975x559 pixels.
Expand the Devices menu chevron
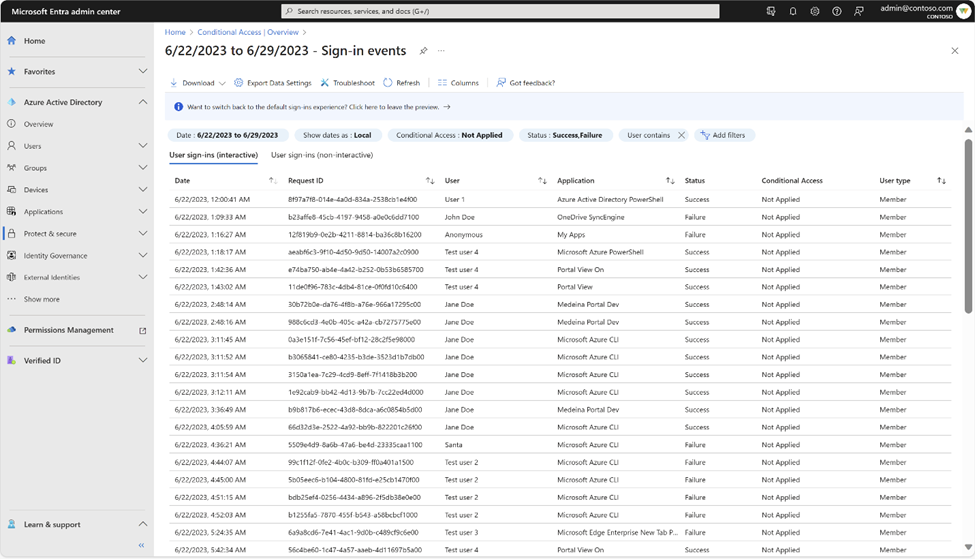point(142,190)
